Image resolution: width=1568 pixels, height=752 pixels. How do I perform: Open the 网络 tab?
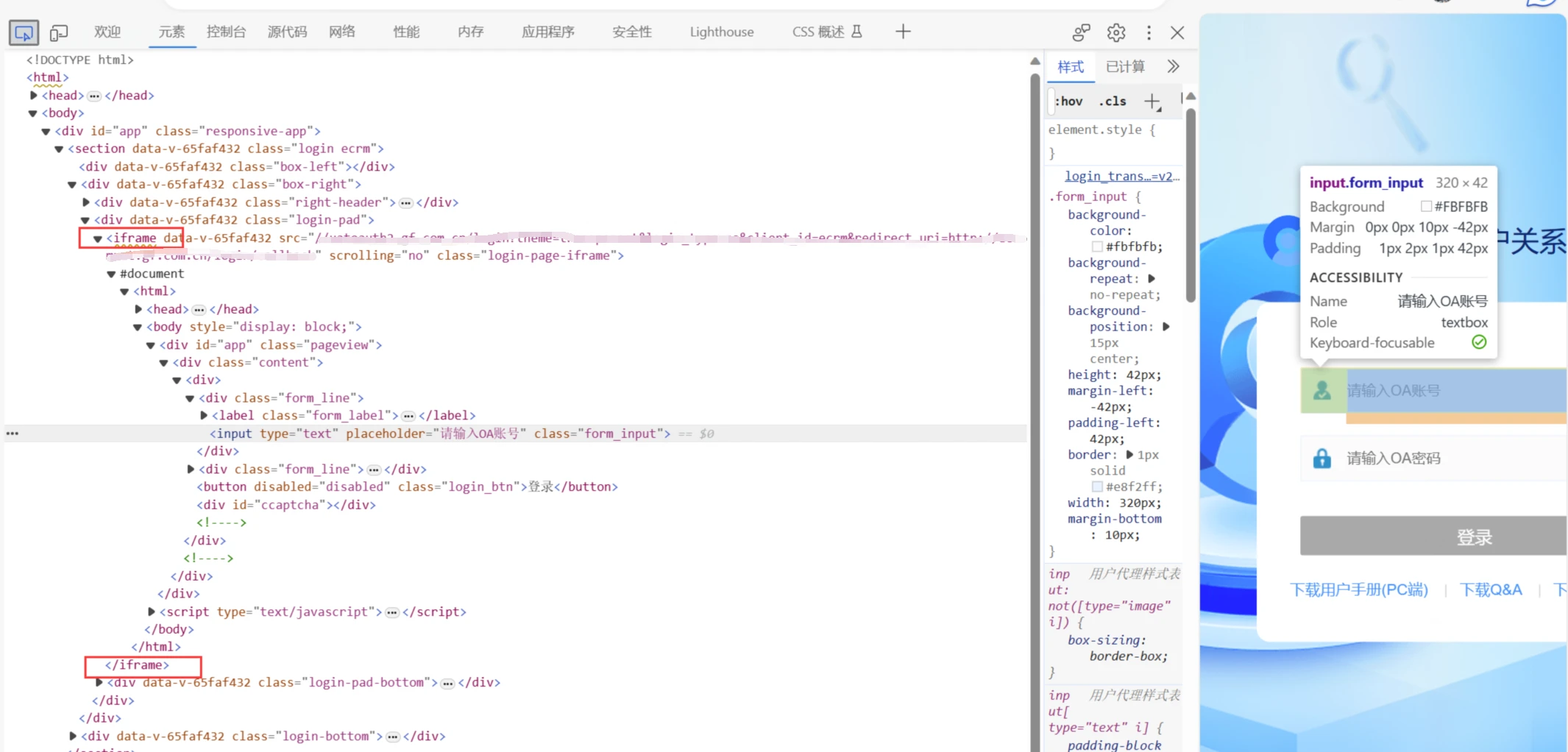tap(342, 32)
